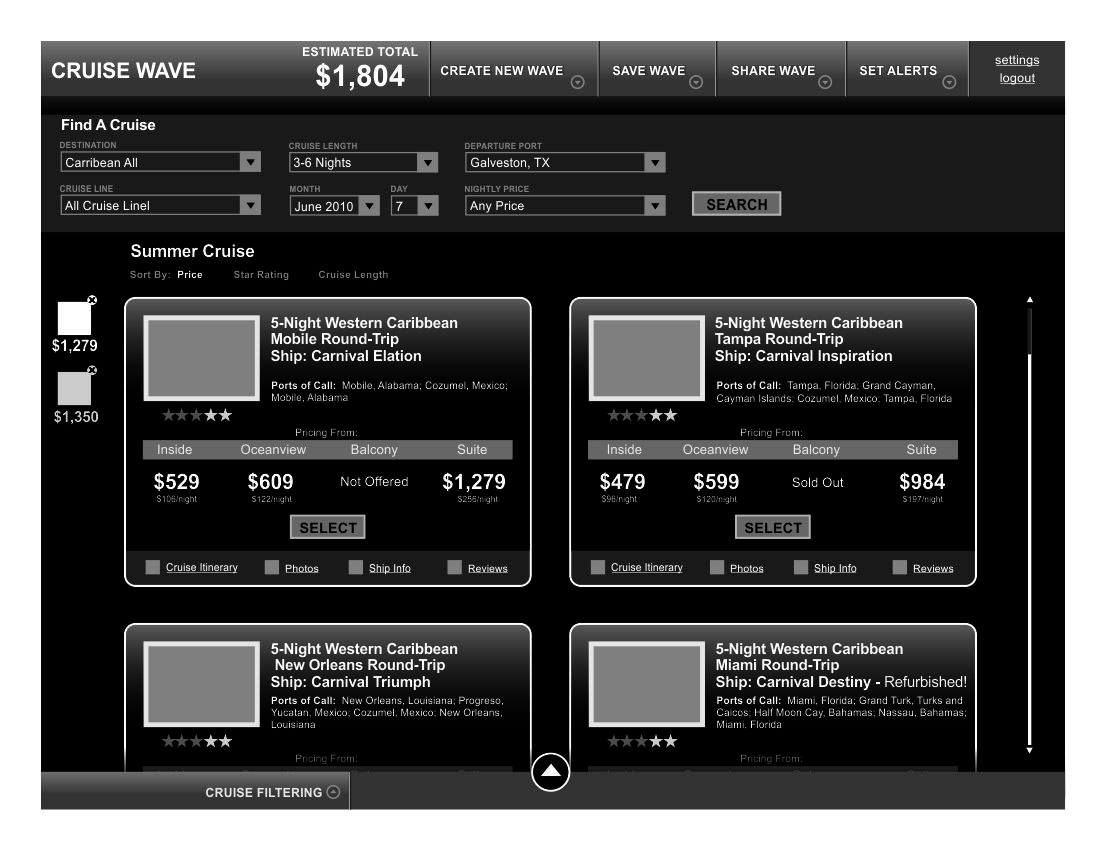The height and width of the screenshot is (850, 1106).
Task: Open the Cruise Line dropdown
Action: (x=161, y=205)
